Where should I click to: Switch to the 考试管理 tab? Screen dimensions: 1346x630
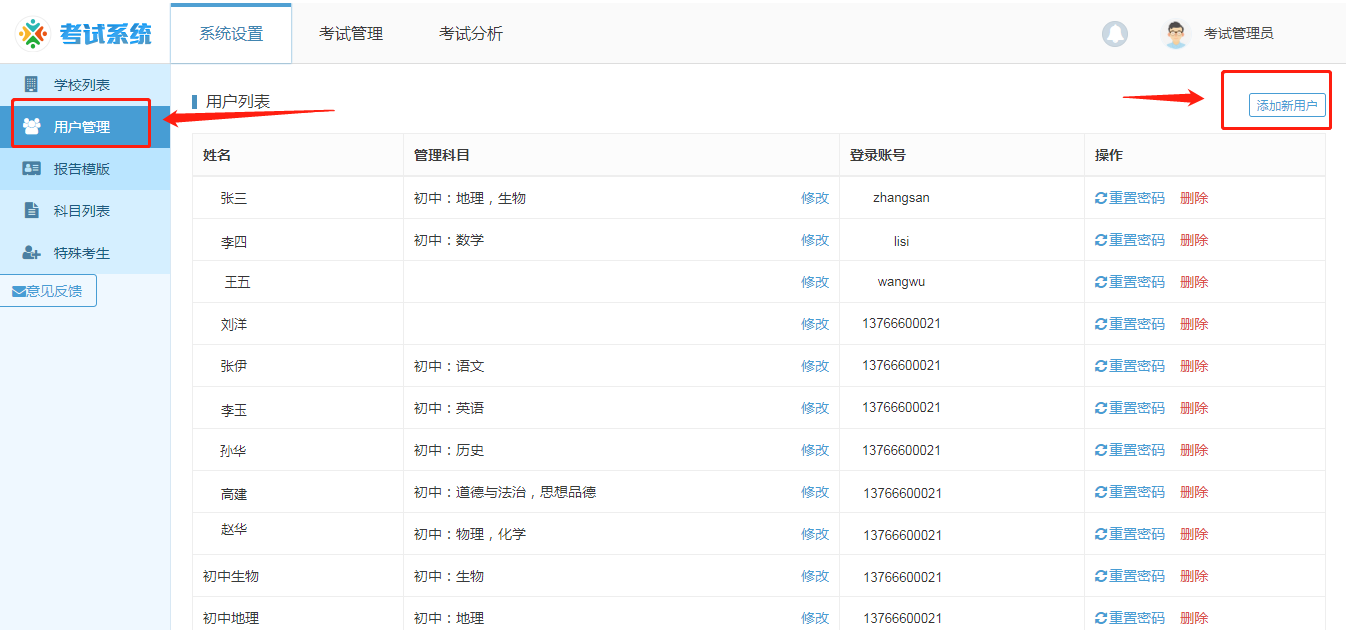click(x=351, y=33)
